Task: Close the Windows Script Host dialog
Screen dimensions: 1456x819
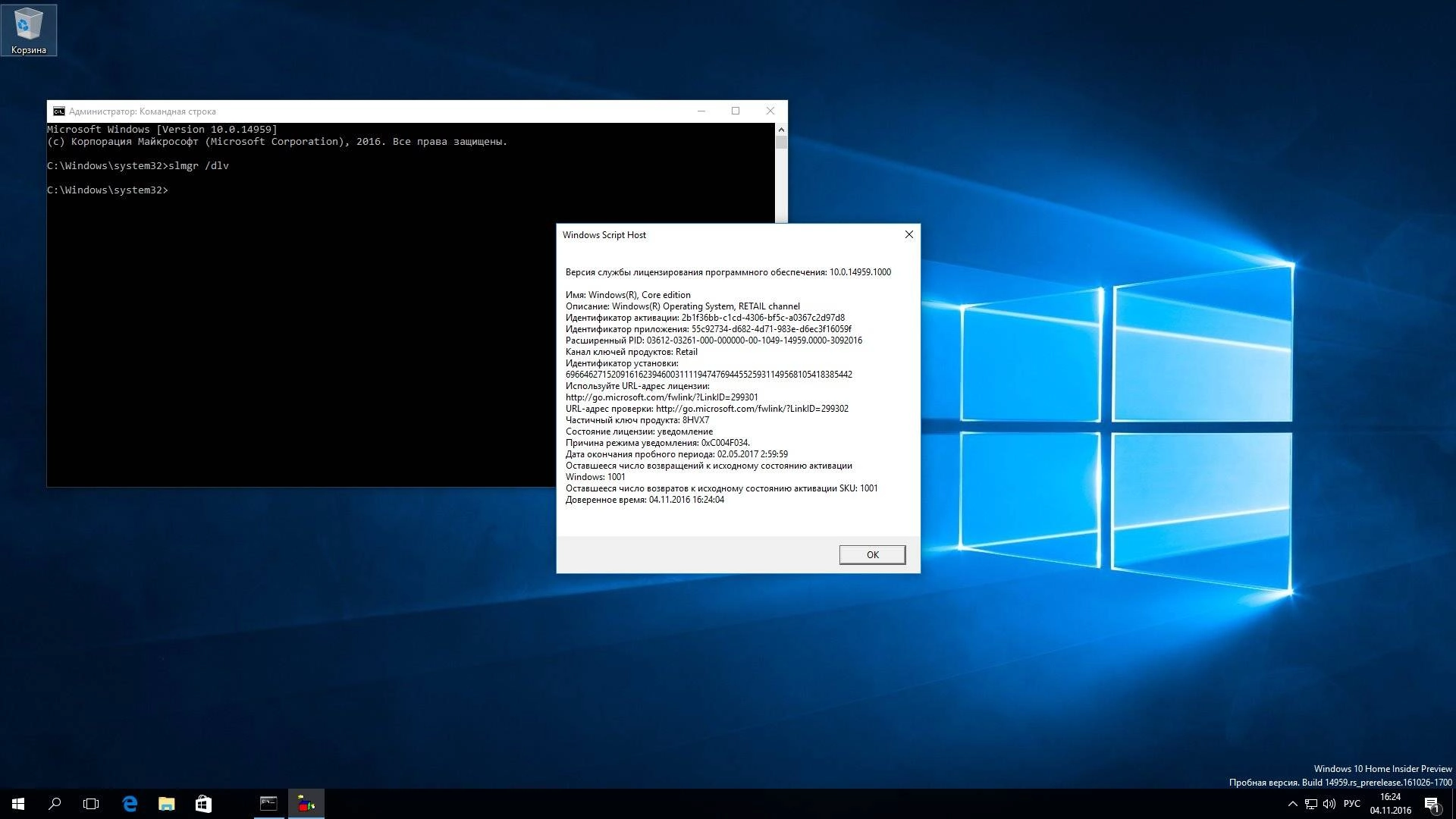Action: coord(908,234)
